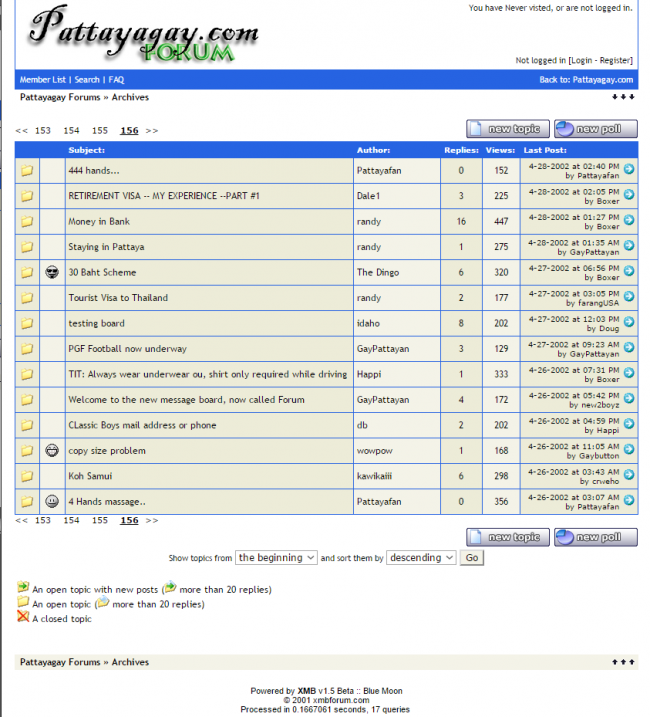The height and width of the screenshot is (717, 650).
Task: Click folder icon beside Koh Samui topic
Action: pyautogui.click(x=27, y=476)
